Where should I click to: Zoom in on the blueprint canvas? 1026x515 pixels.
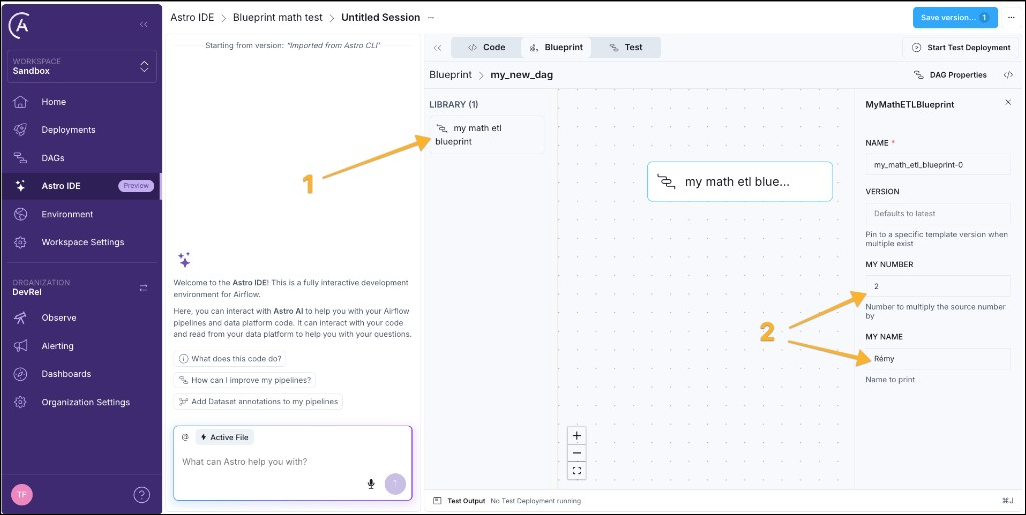(x=577, y=436)
